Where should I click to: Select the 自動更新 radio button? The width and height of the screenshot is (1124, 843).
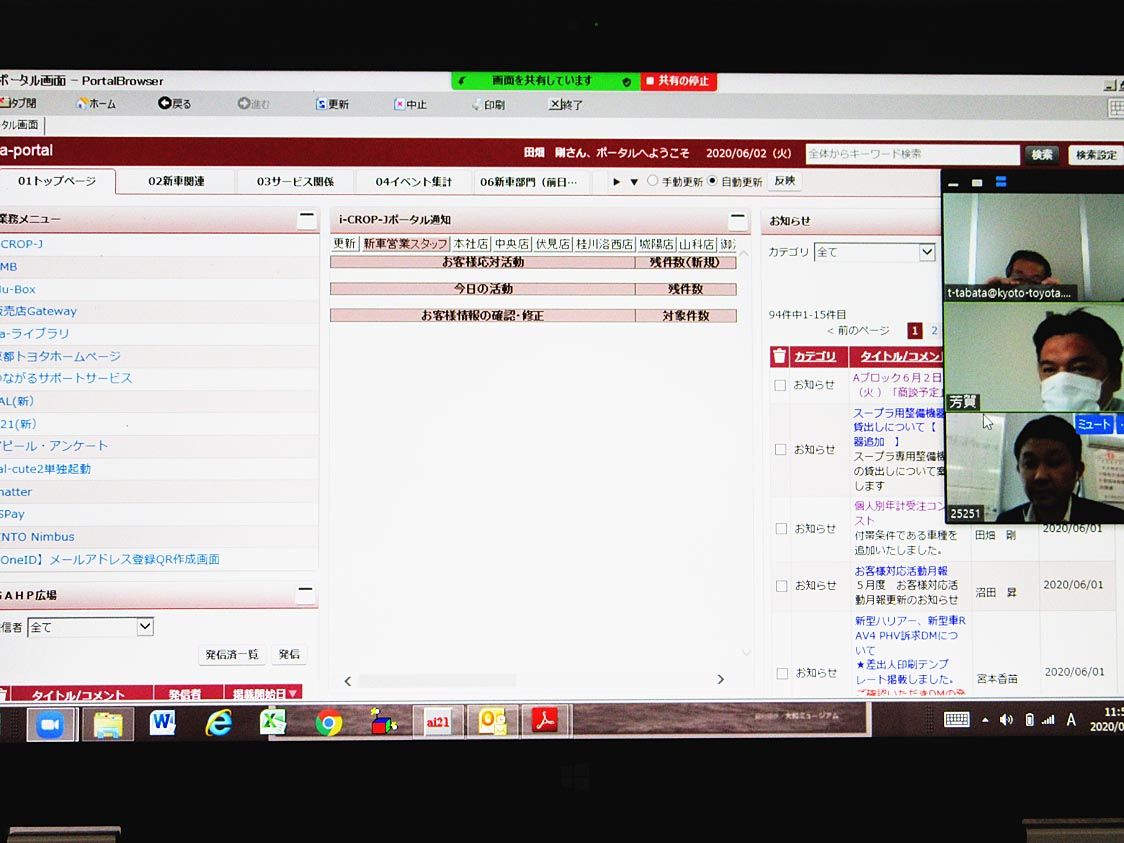click(x=712, y=181)
